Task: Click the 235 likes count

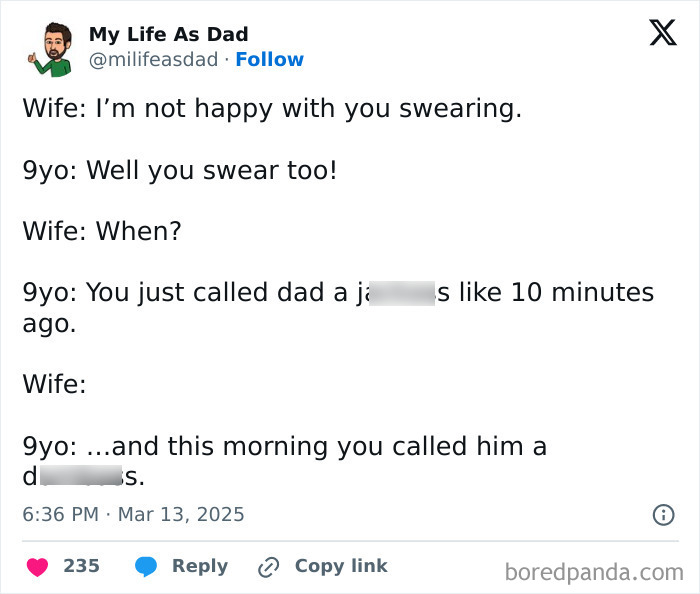Action: point(81,566)
